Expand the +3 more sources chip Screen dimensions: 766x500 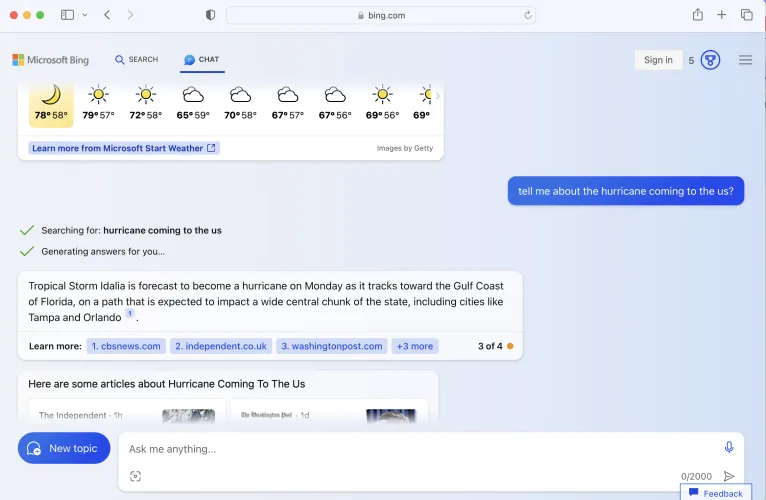coord(414,346)
